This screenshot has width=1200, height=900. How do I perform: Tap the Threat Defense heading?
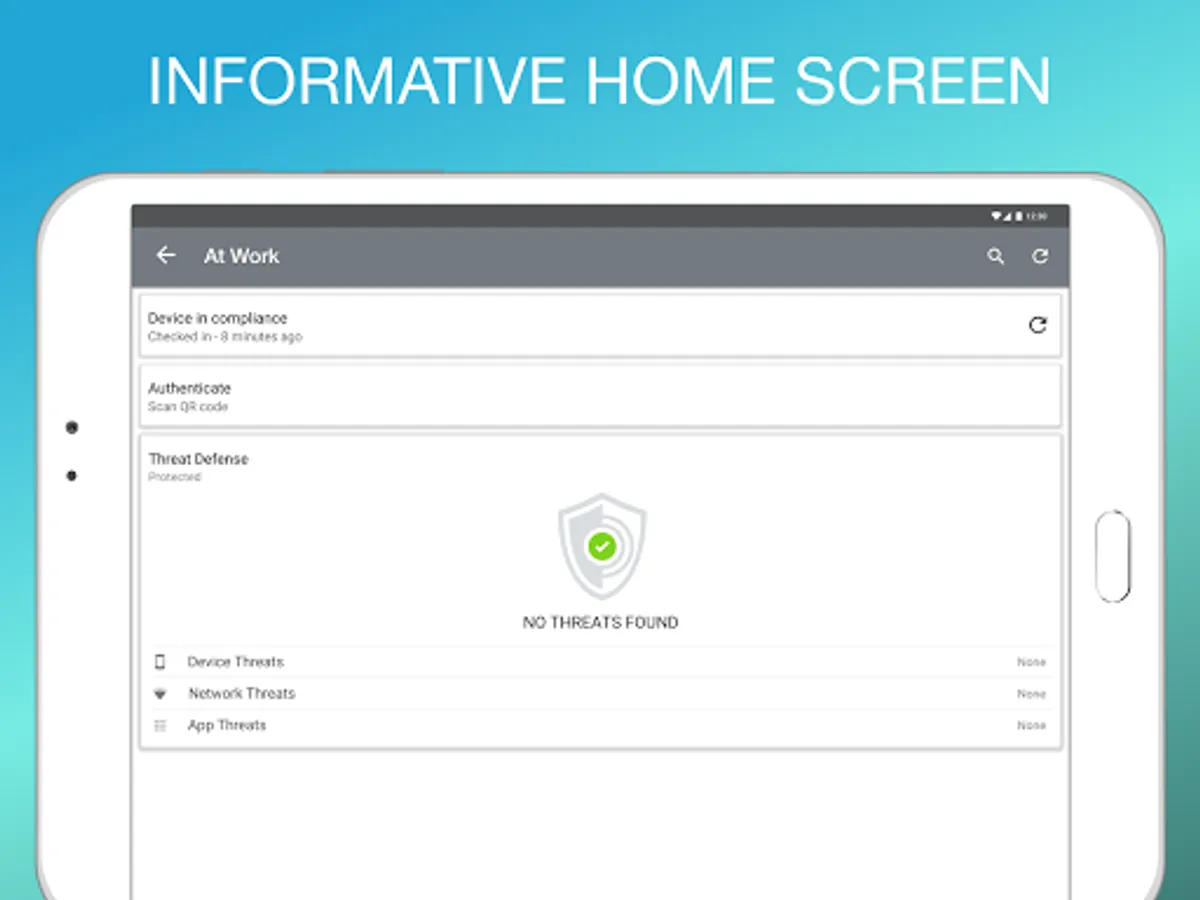pos(198,459)
